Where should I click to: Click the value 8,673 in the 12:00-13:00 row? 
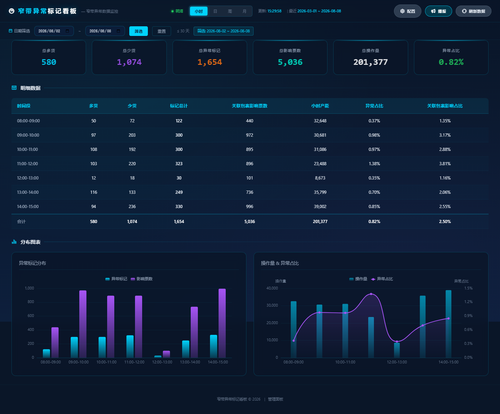point(320,178)
